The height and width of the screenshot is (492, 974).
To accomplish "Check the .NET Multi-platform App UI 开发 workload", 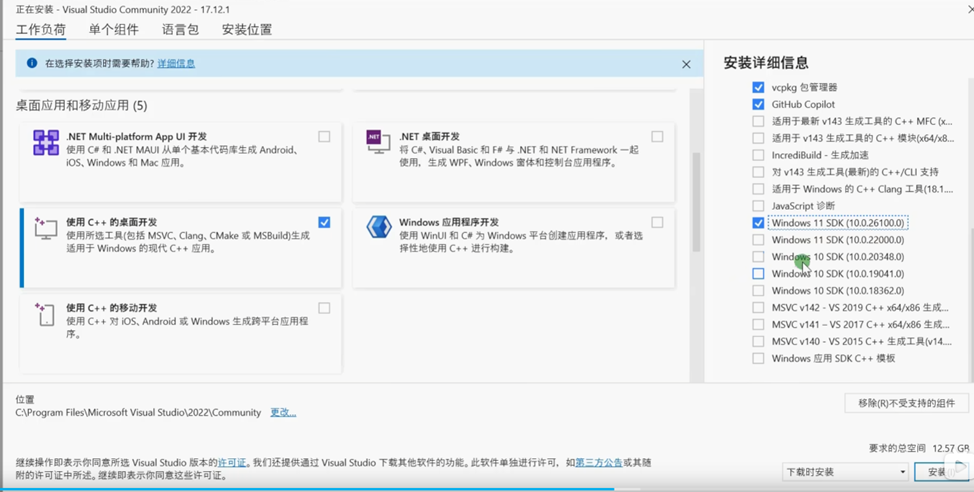I will click(324, 137).
